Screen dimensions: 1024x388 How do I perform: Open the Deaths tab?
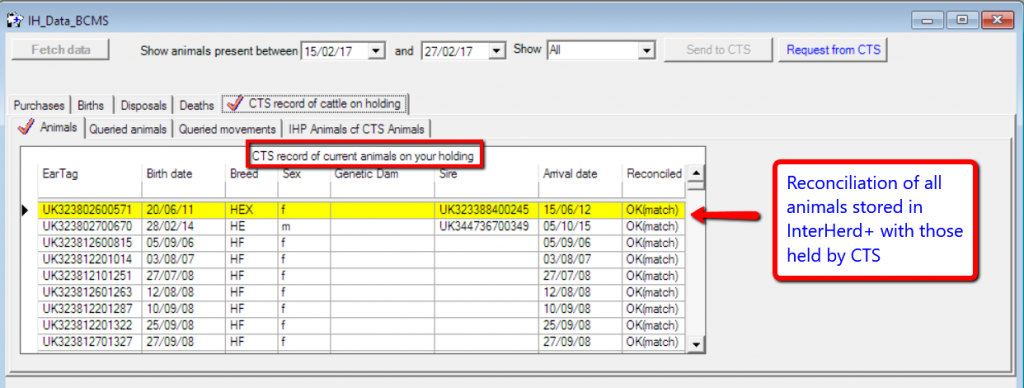(x=197, y=105)
